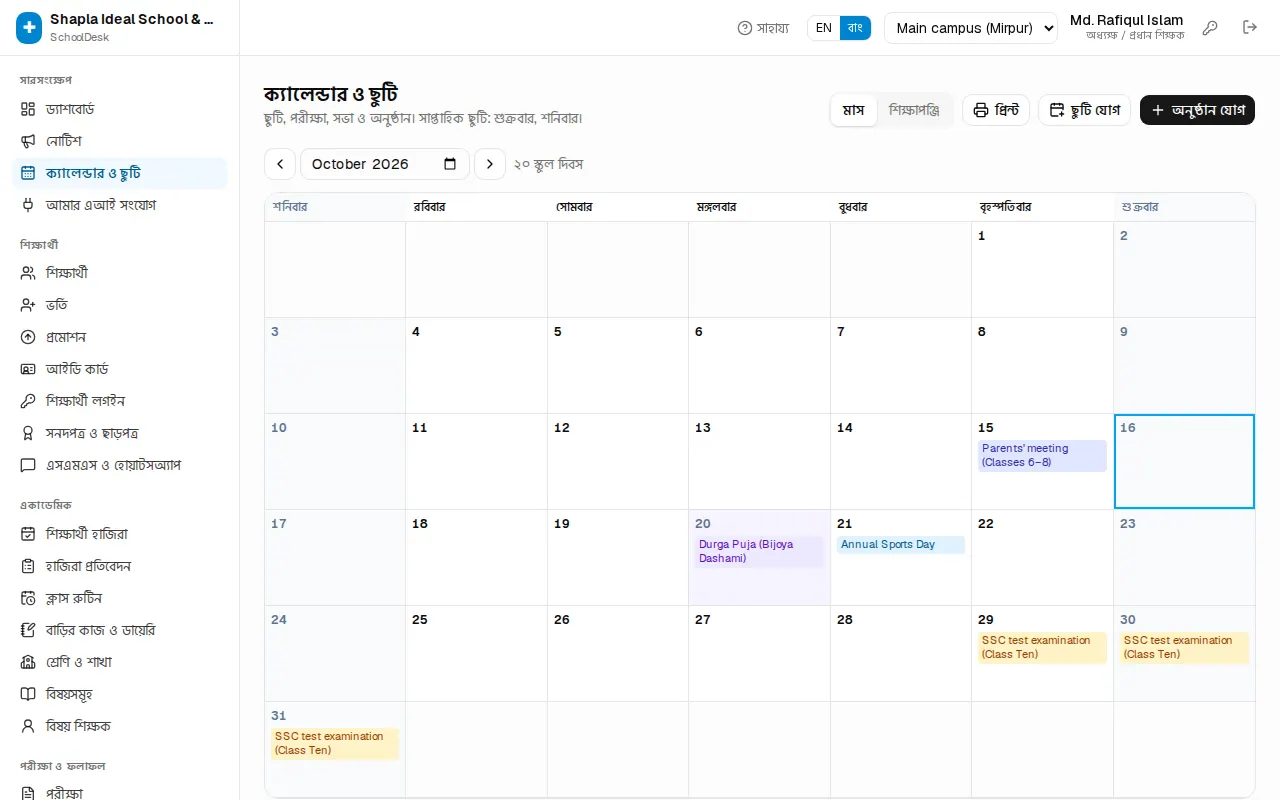Click the ভর্তি icon in sidebar

coord(28,305)
